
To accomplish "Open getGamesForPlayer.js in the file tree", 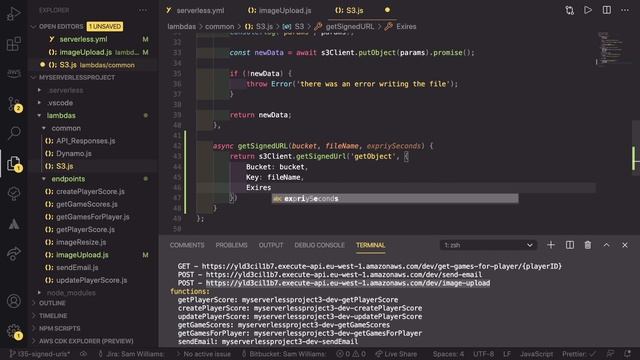I will (x=93, y=217).
